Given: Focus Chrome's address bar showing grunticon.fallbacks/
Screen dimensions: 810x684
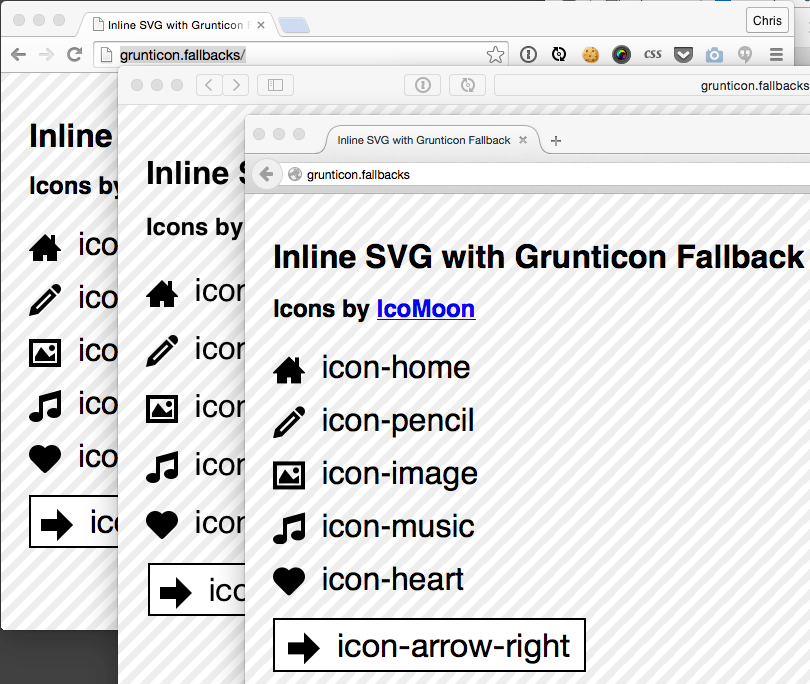Looking at the screenshot, I should pos(301,55).
